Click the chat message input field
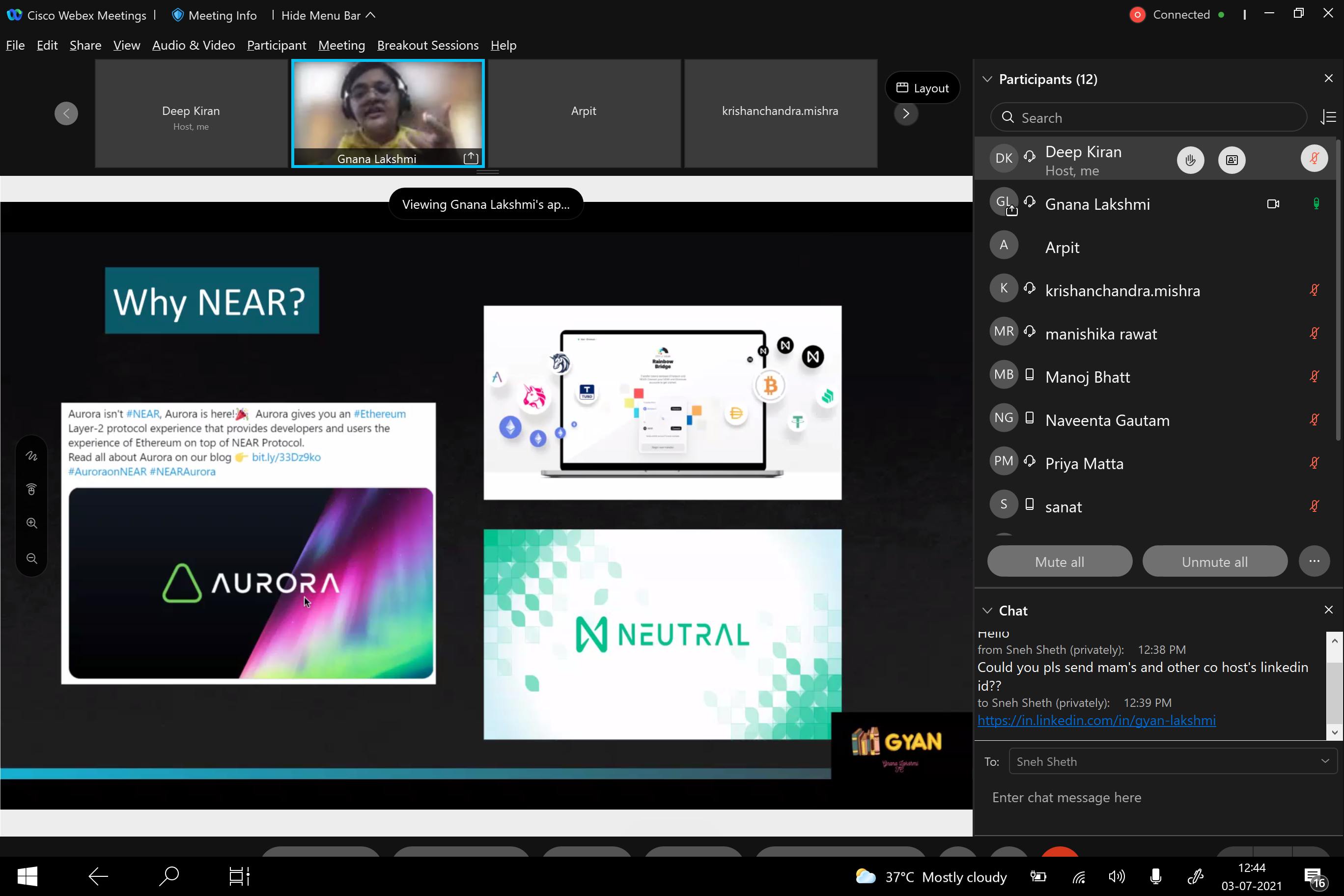This screenshot has width=1344, height=896. pos(1157,797)
